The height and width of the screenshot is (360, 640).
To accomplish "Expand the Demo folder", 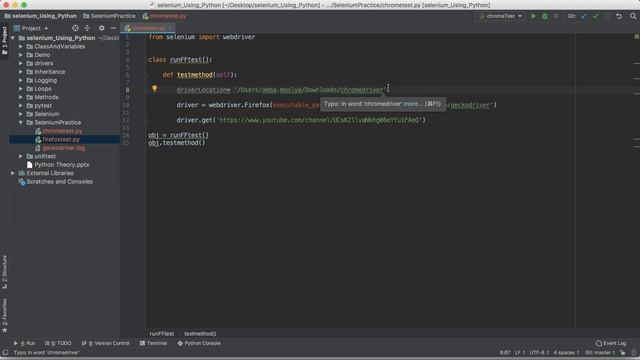I will [21, 55].
